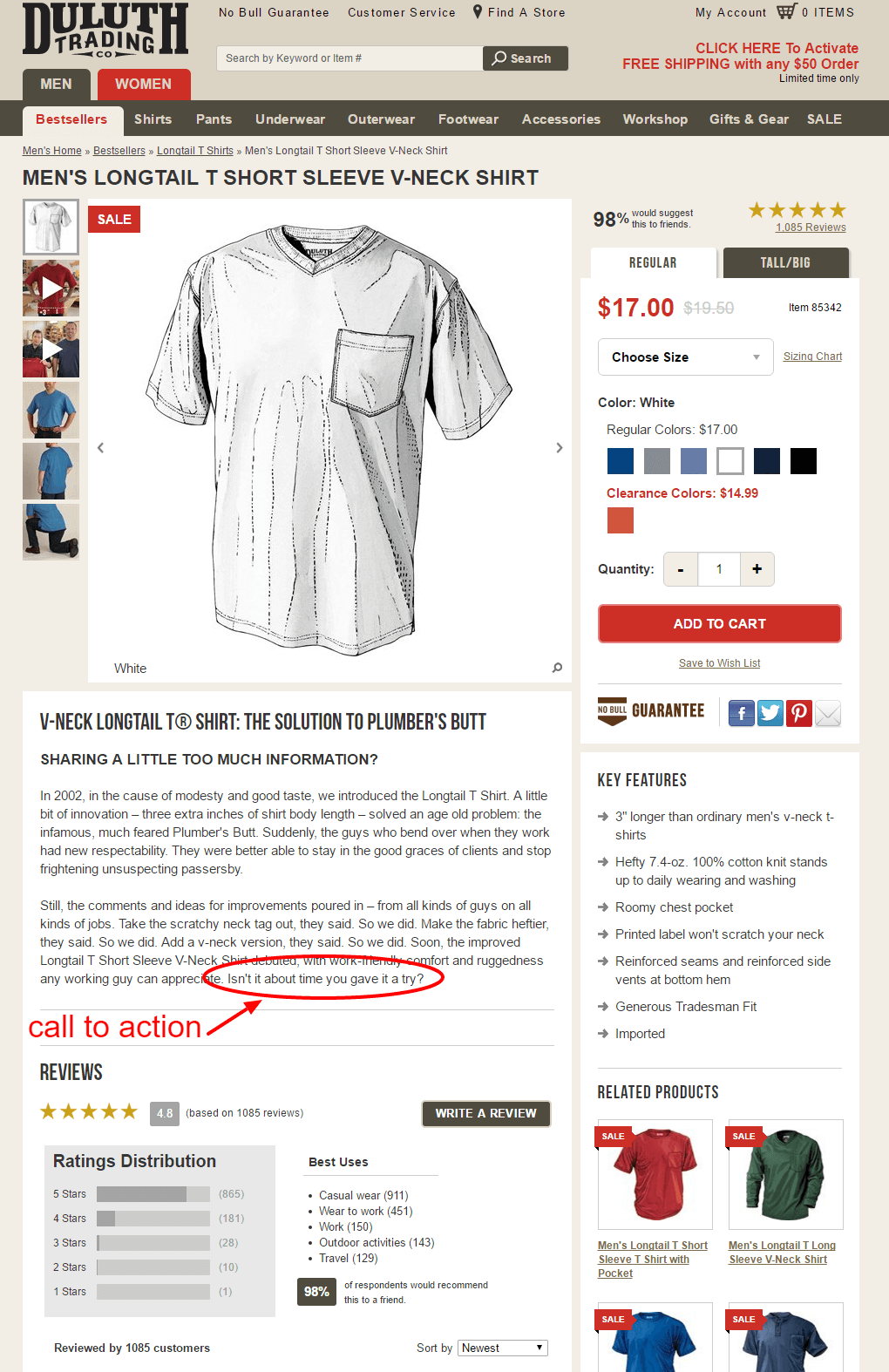The width and height of the screenshot is (889, 1372).
Task: Open the Choose Size dropdown
Action: (686, 357)
